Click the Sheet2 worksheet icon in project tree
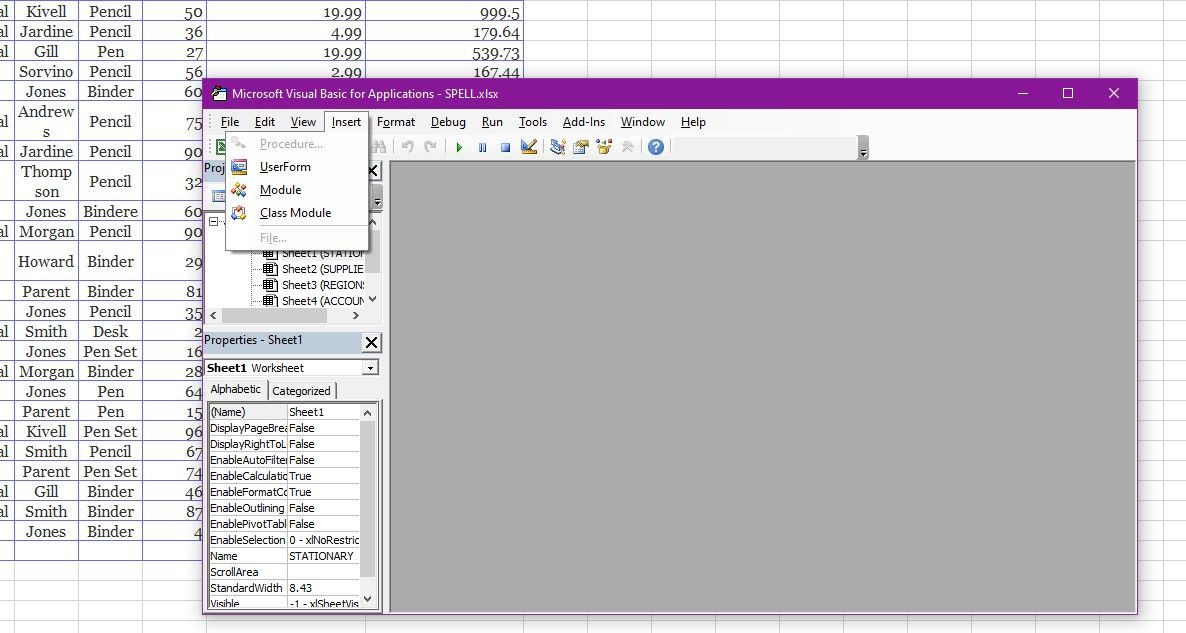 pyautogui.click(x=270, y=269)
